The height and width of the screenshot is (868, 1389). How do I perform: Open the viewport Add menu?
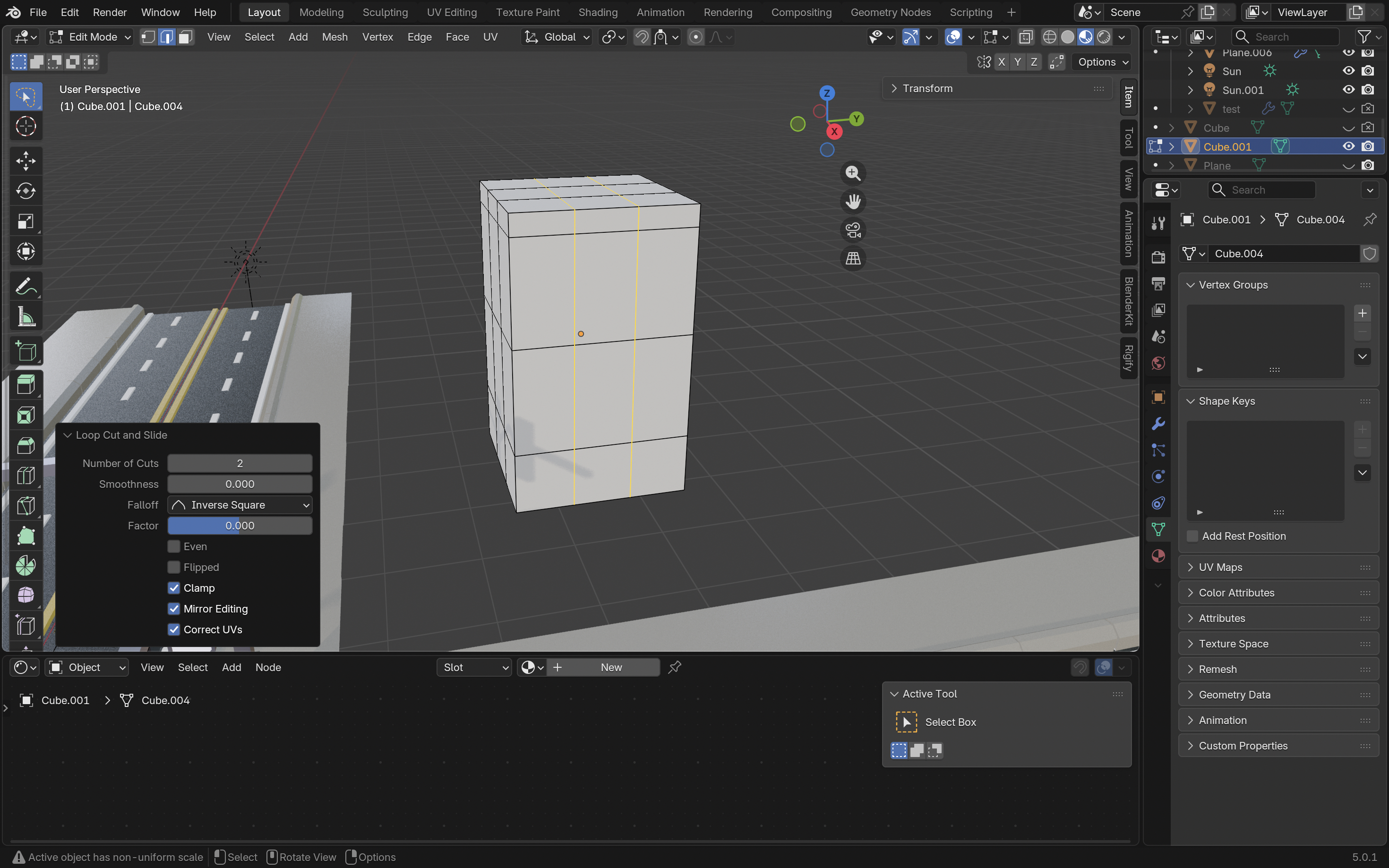click(x=298, y=37)
